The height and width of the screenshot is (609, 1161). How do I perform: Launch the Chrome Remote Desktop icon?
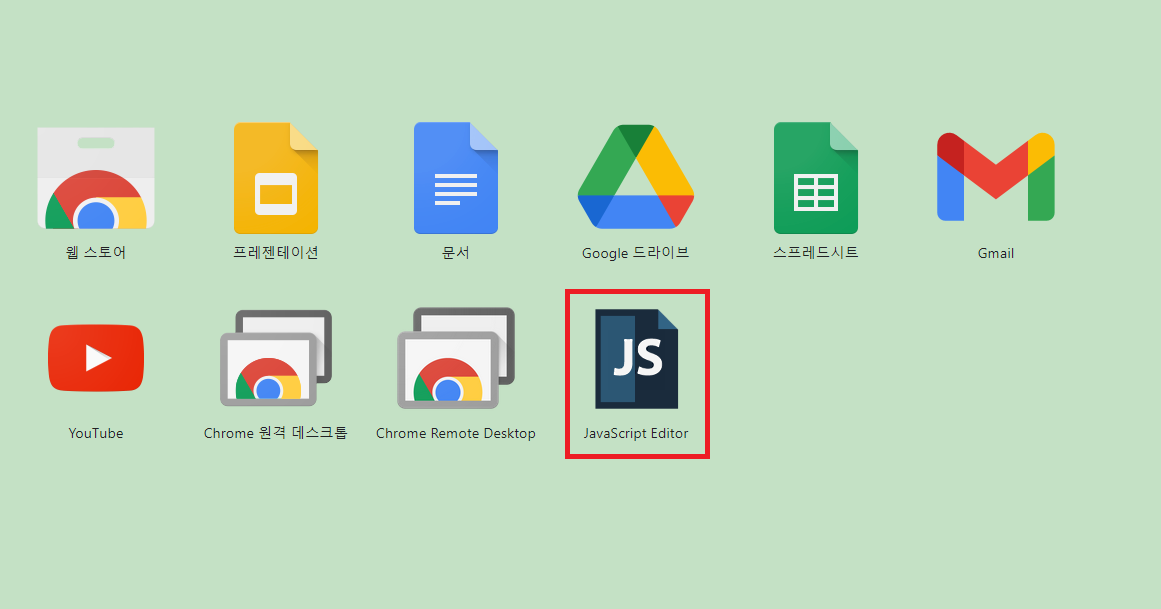click(x=455, y=358)
